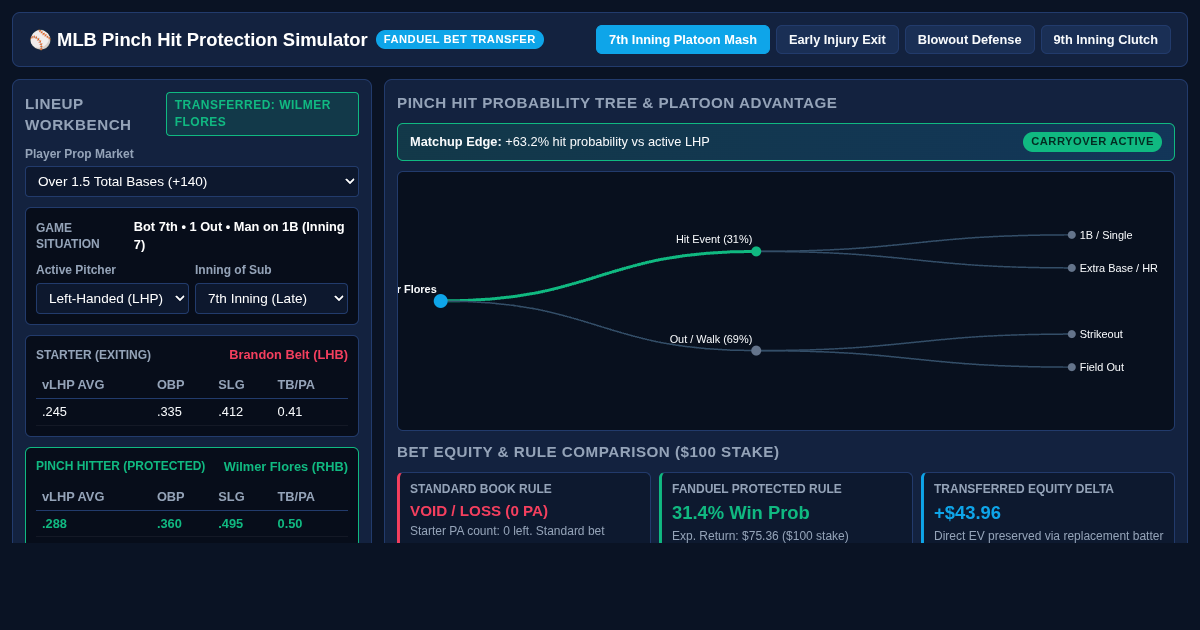
Task: Click the FanDuel Protected Rule card title
Action: pyautogui.click(x=757, y=489)
